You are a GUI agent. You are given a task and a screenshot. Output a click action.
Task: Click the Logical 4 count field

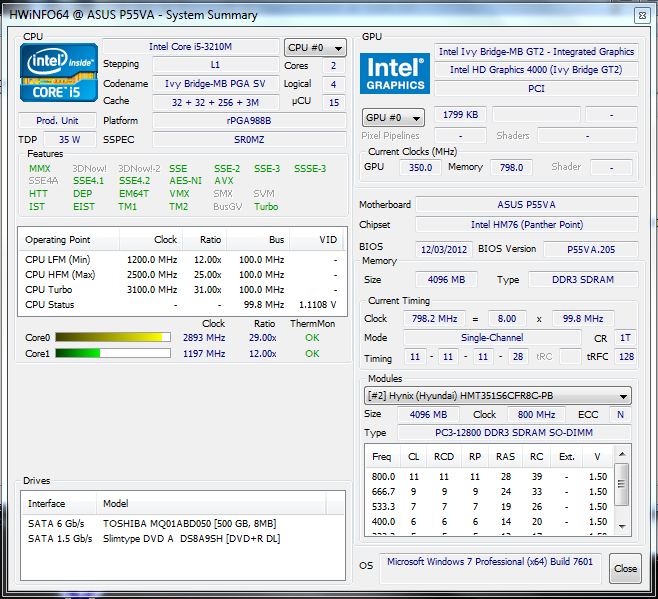tap(333, 84)
